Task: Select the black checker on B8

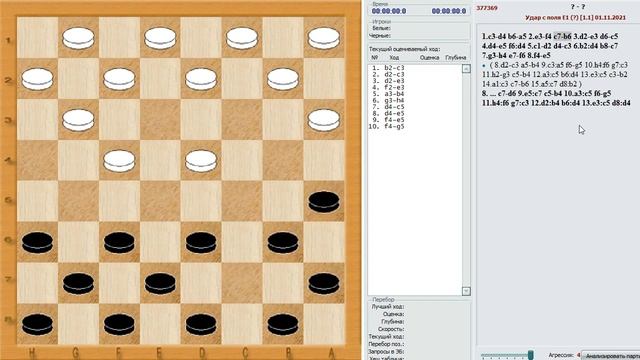Action: coord(283,324)
